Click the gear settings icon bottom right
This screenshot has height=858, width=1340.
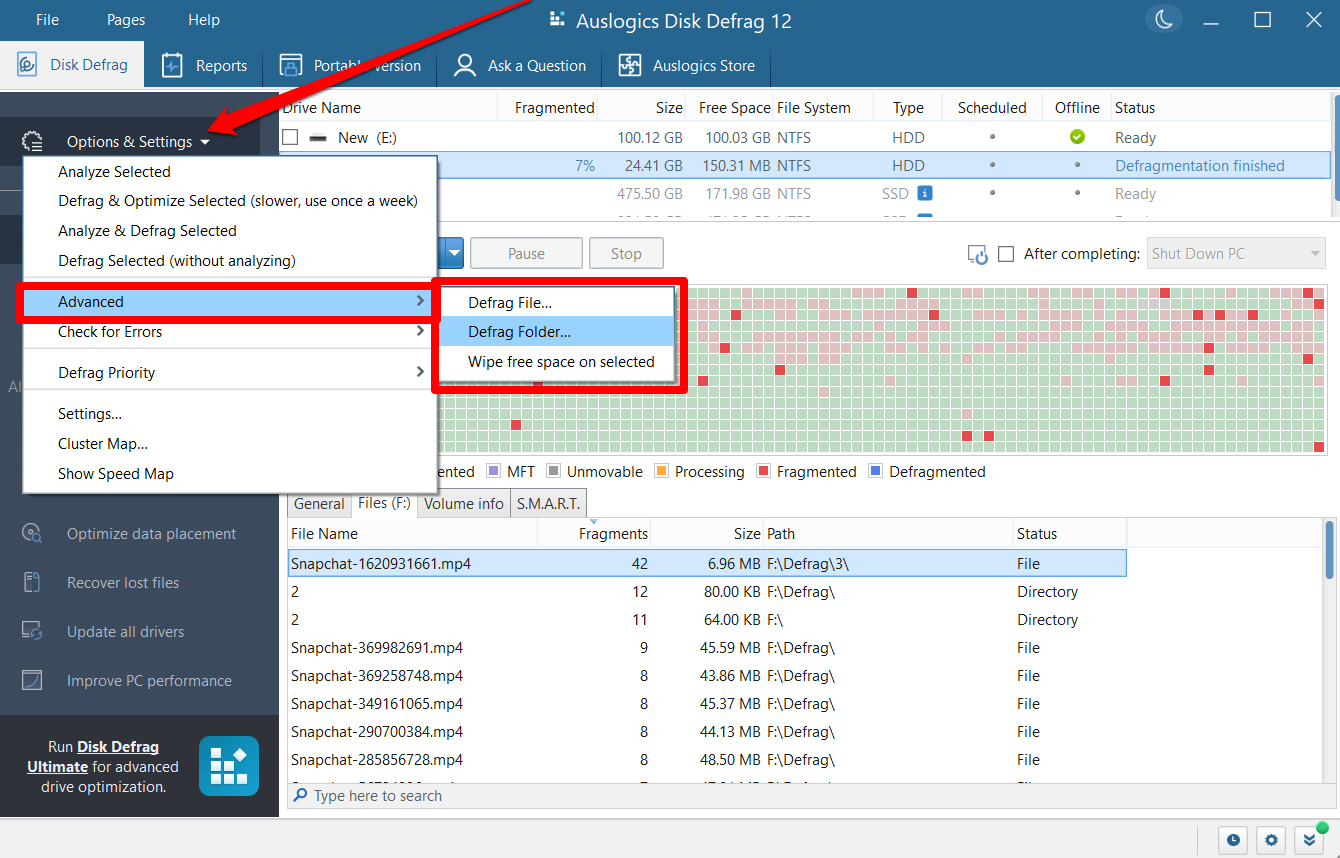pos(1269,841)
